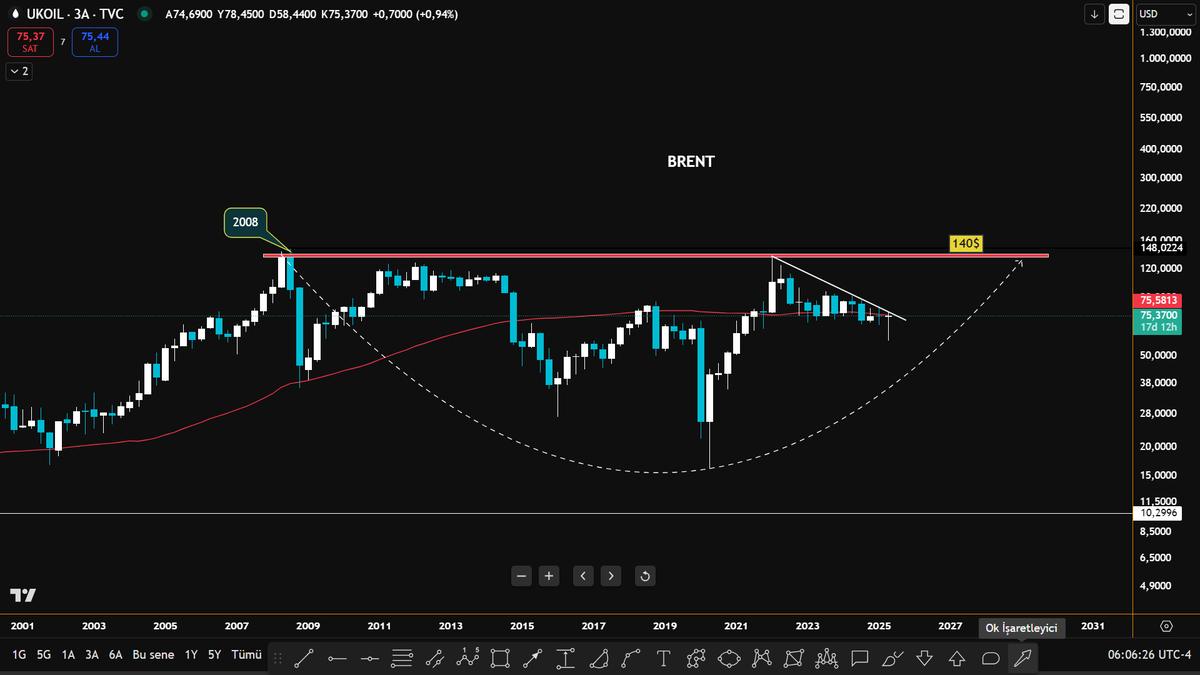Select the Bu sene time range

[x=153, y=655]
